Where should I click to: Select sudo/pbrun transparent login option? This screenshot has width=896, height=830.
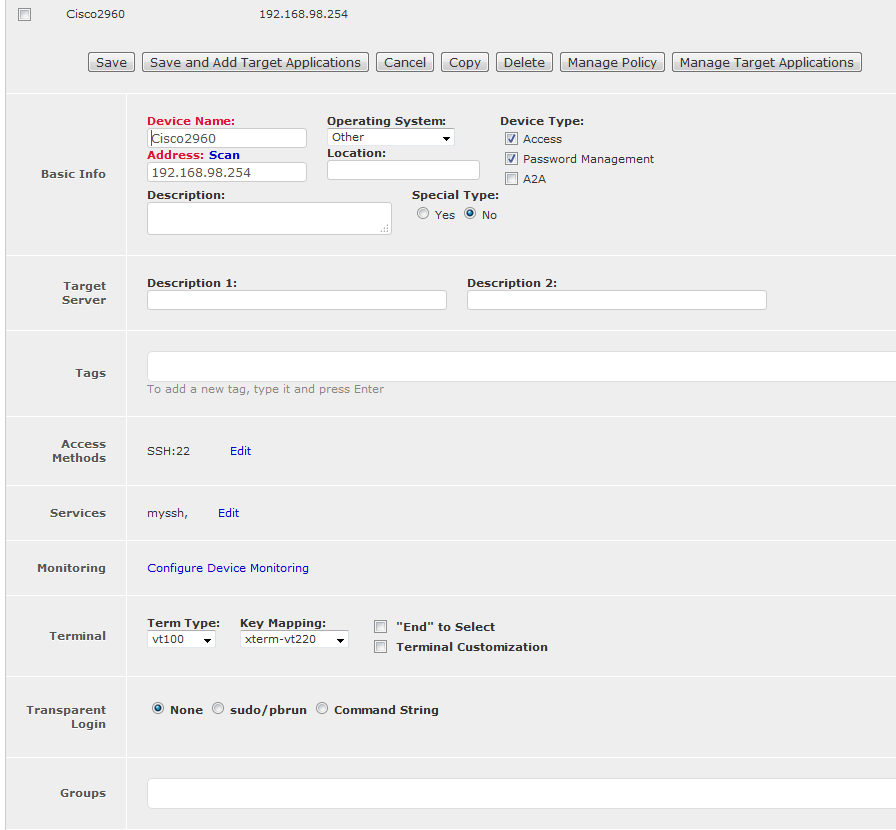[218, 709]
